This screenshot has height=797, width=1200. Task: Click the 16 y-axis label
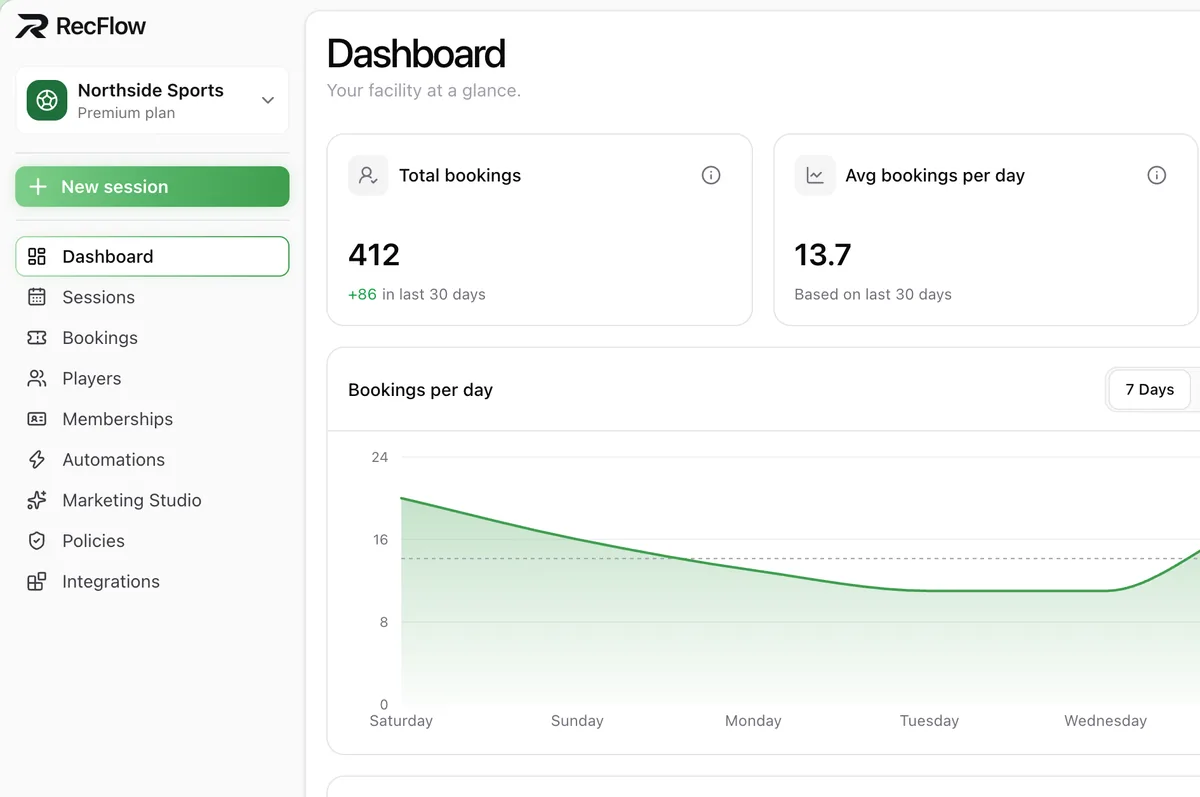click(x=380, y=540)
